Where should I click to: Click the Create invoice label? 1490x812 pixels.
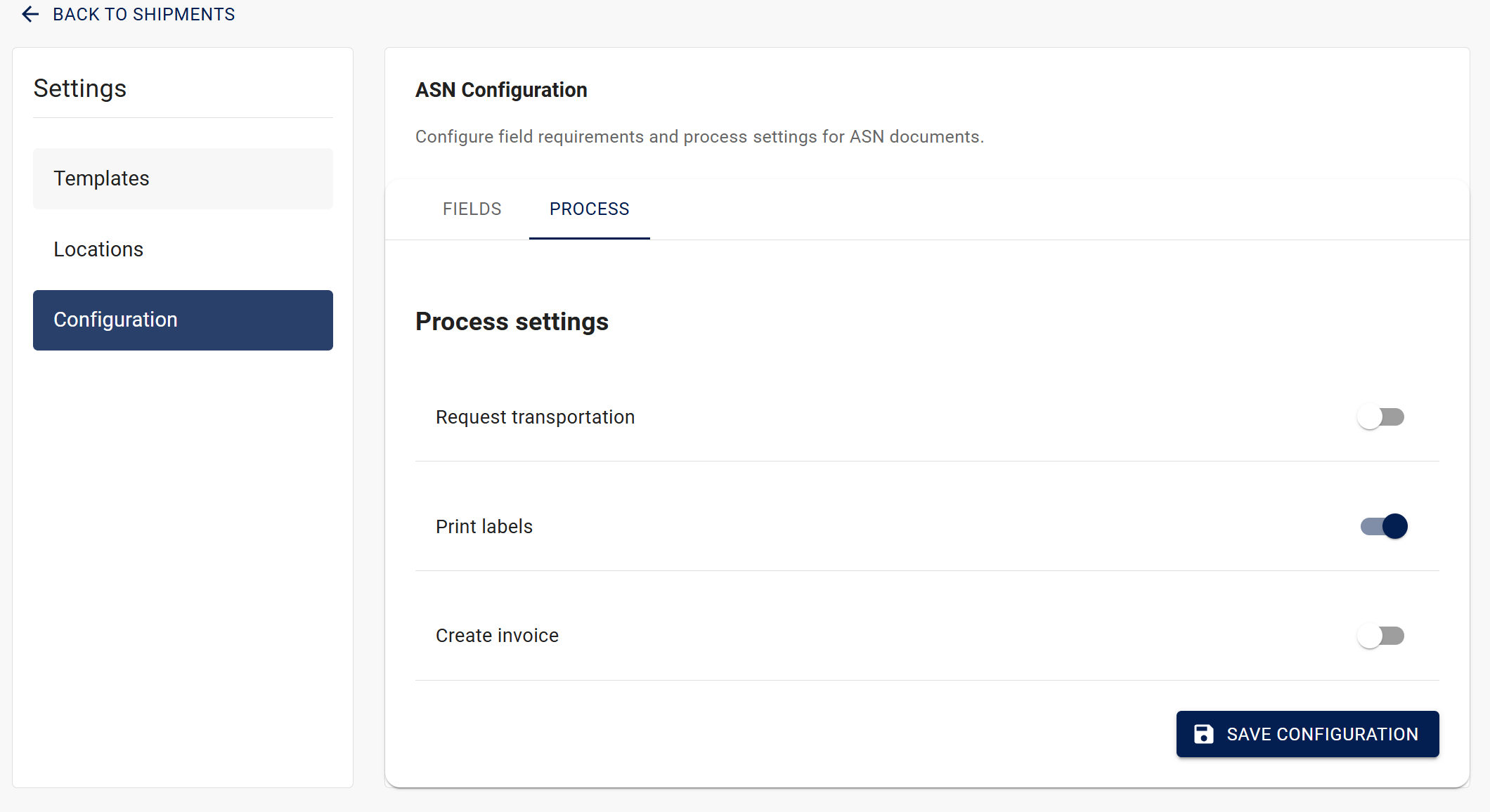click(x=497, y=636)
